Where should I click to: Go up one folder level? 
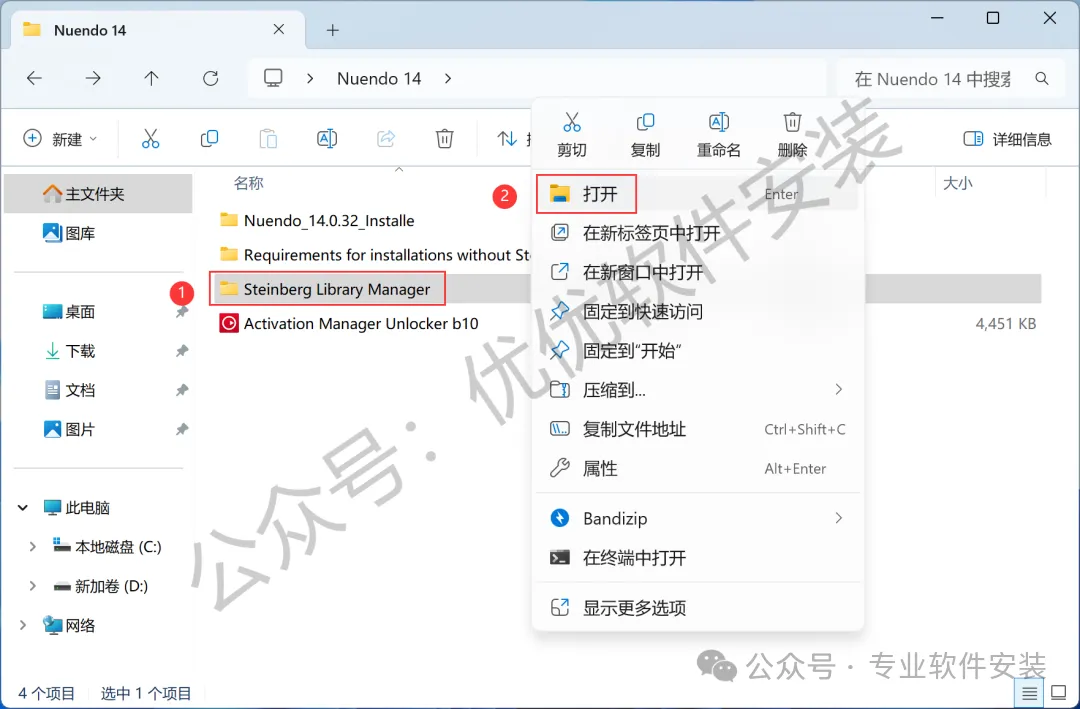coord(152,79)
